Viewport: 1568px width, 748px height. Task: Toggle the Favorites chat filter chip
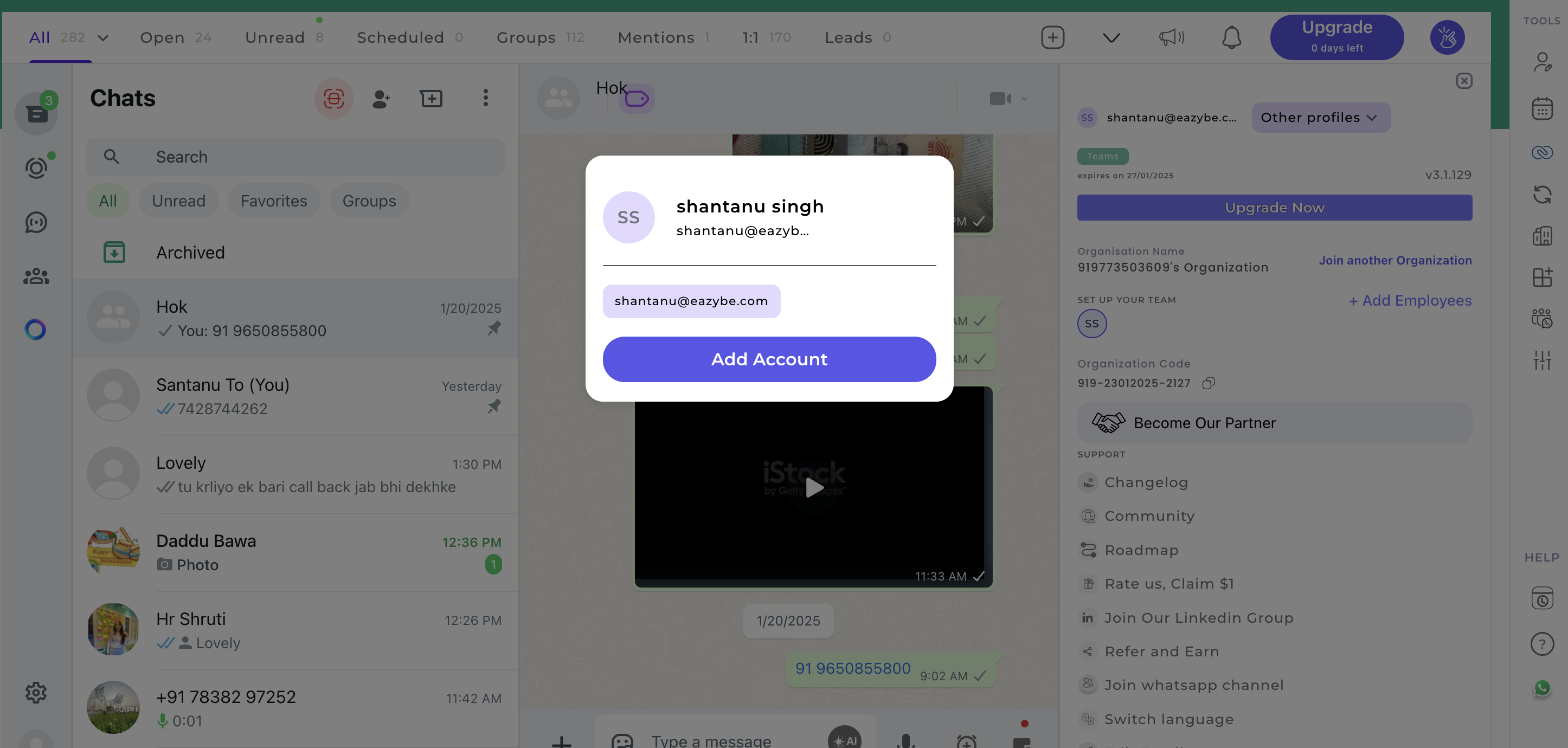(273, 200)
